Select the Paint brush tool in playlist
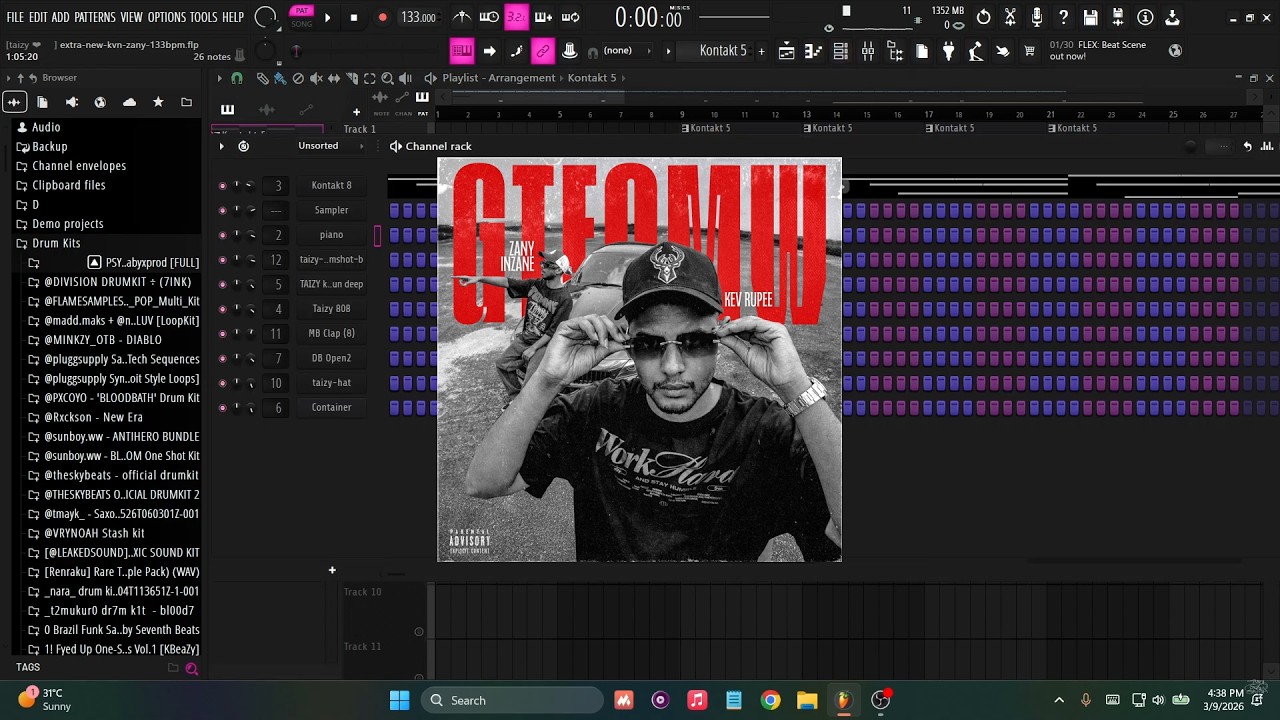Image resolution: width=1280 pixels, height=720 pixels. [x=280, y=78]
